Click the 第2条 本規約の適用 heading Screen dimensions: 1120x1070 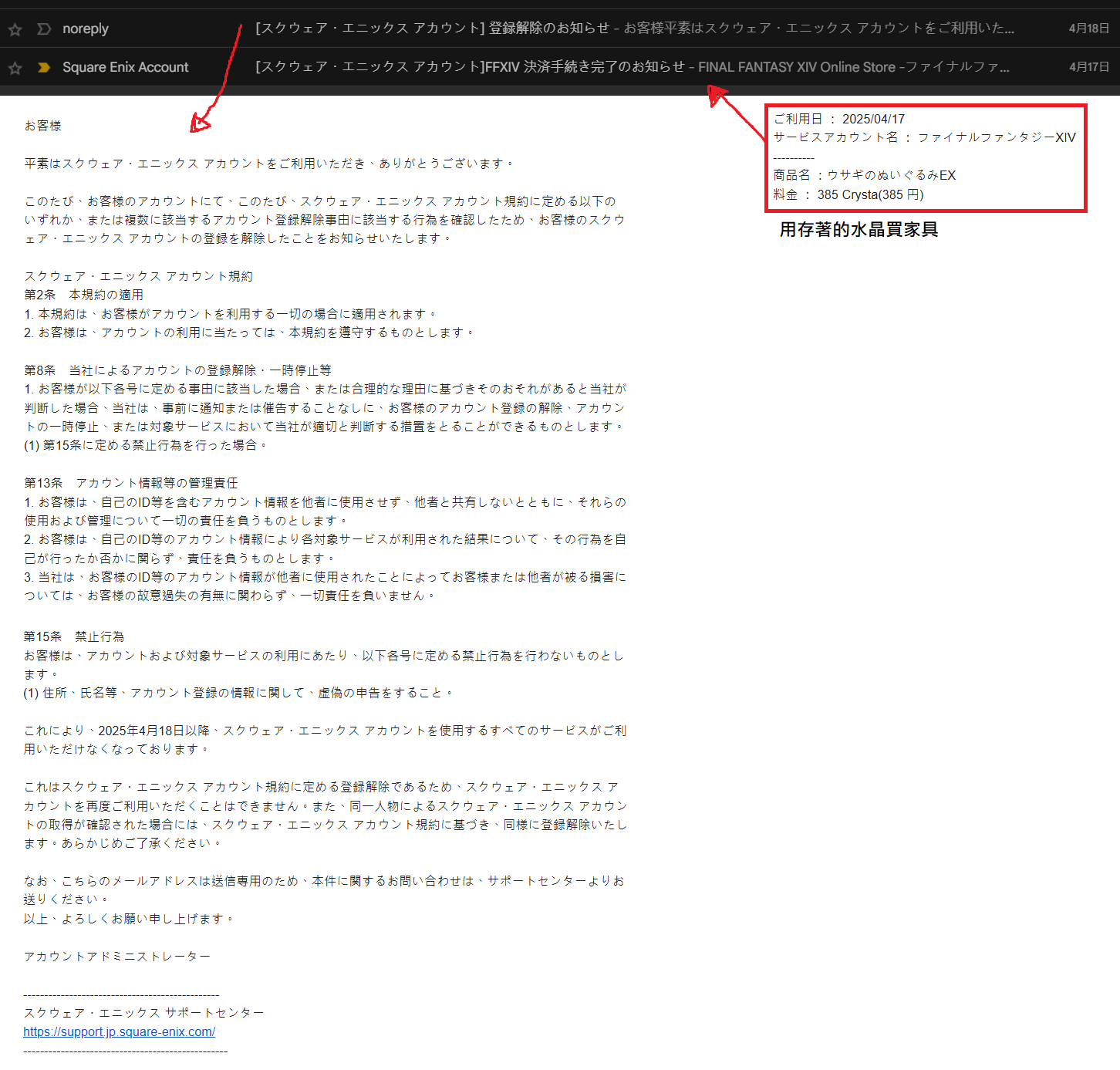pos(83,295)
